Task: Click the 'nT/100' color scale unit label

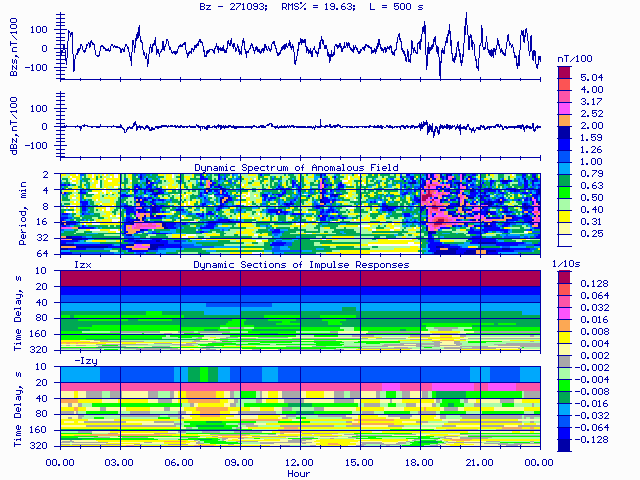Action: [575, 59]
